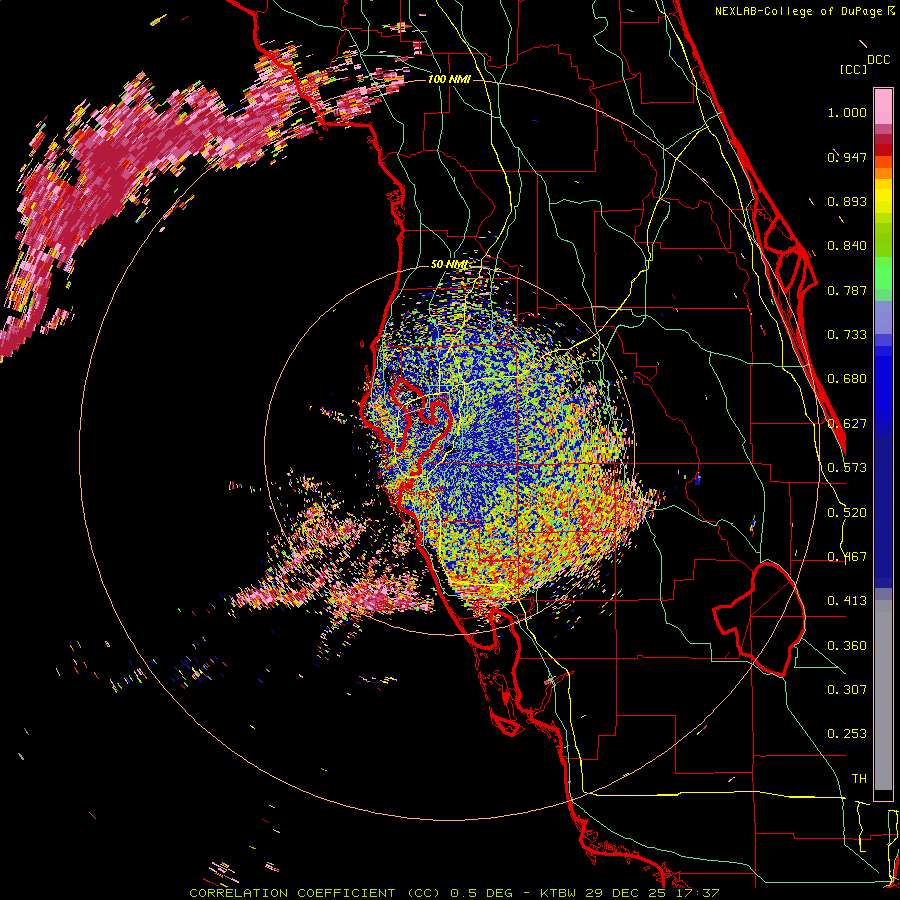Click the 0.520 scale value
Screen dimensions: 900x900
847,513
